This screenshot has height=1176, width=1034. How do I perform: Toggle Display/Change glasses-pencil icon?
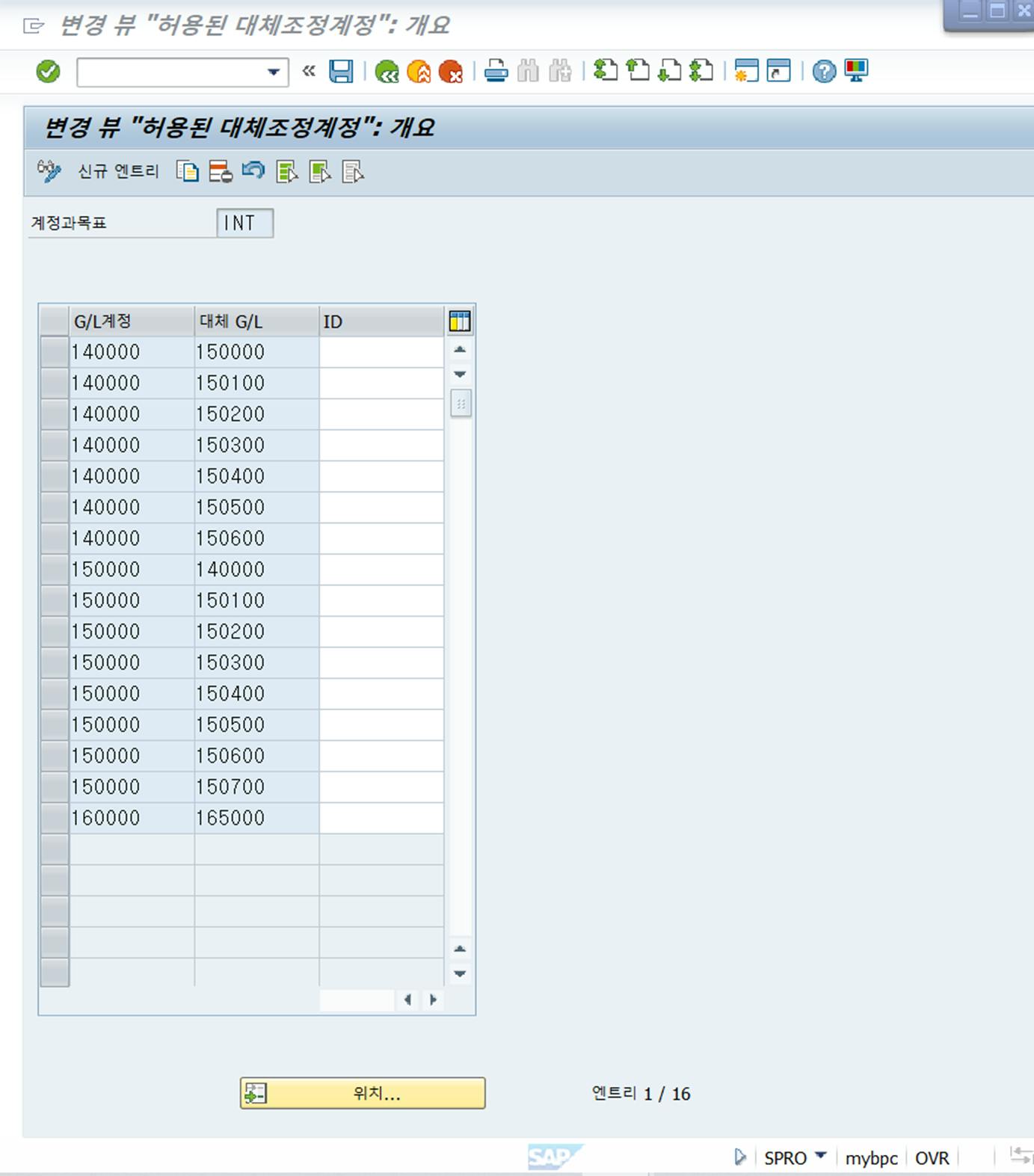click(x=49, y=171)
